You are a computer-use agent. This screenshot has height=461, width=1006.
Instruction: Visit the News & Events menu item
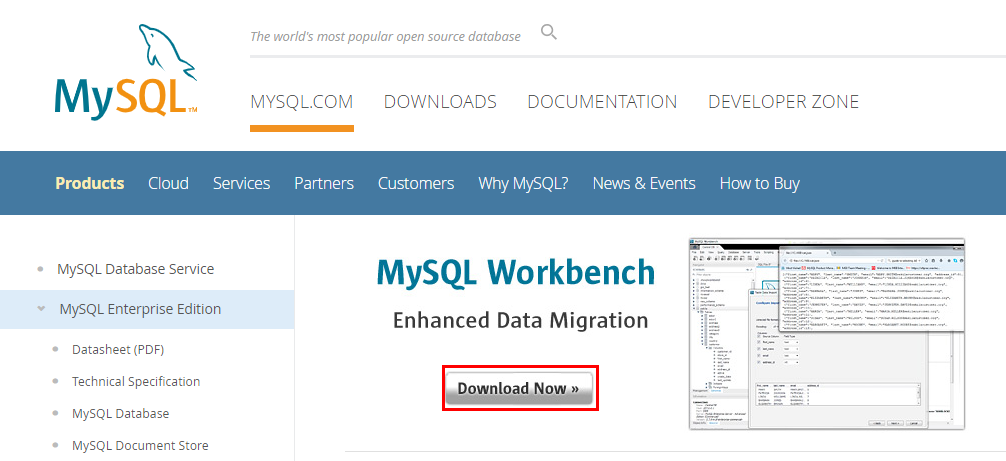(x=644, y=183)
